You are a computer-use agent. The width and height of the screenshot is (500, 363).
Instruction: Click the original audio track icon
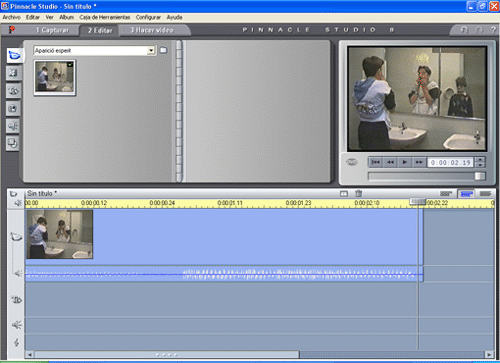(18, 273)
